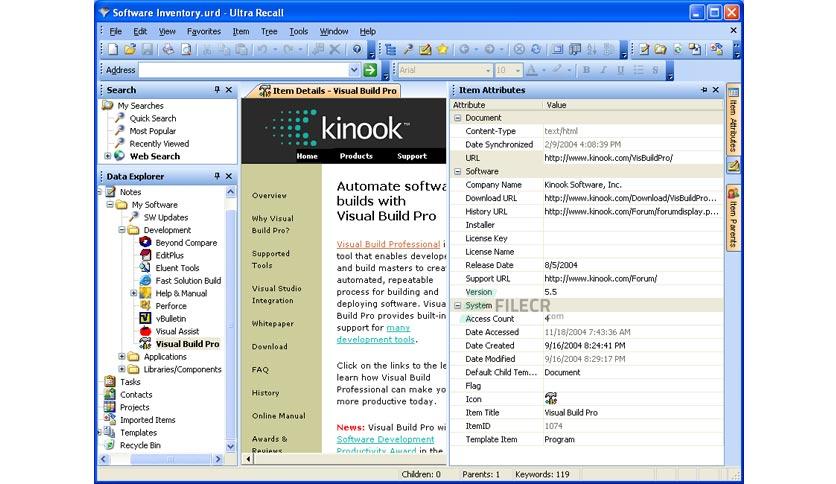Collapse the Software attribute group
This screenshot has width=836, height=484.
click(457, 171)
